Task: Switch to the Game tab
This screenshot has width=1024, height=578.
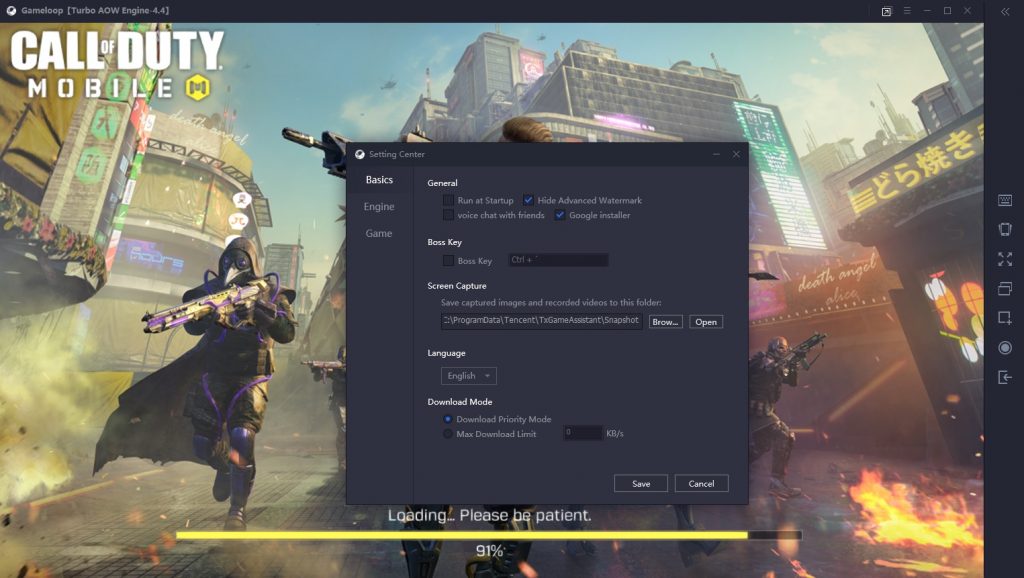Action: 379,233
